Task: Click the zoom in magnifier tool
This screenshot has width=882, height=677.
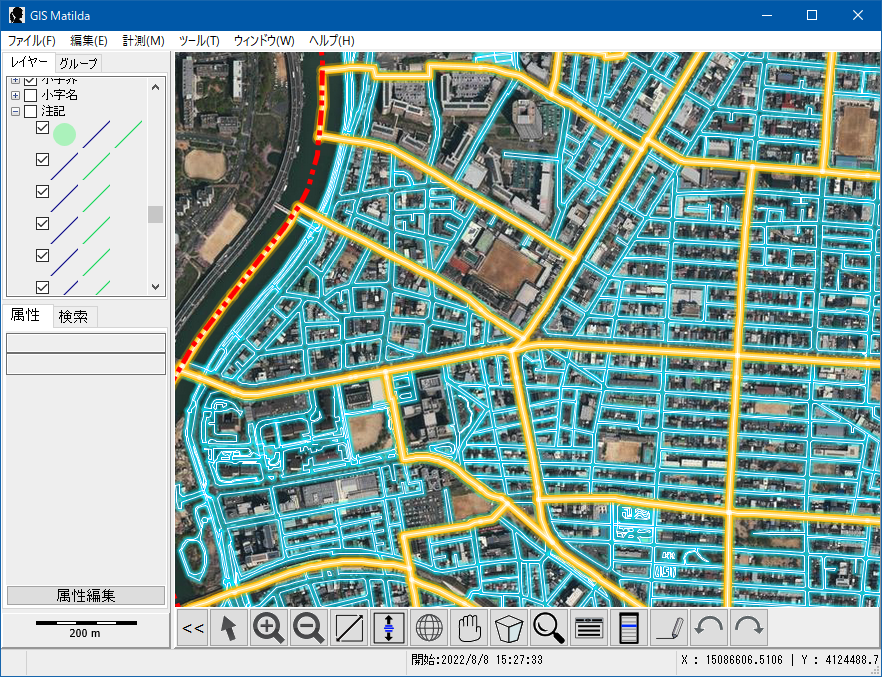Action: (269, 628)
